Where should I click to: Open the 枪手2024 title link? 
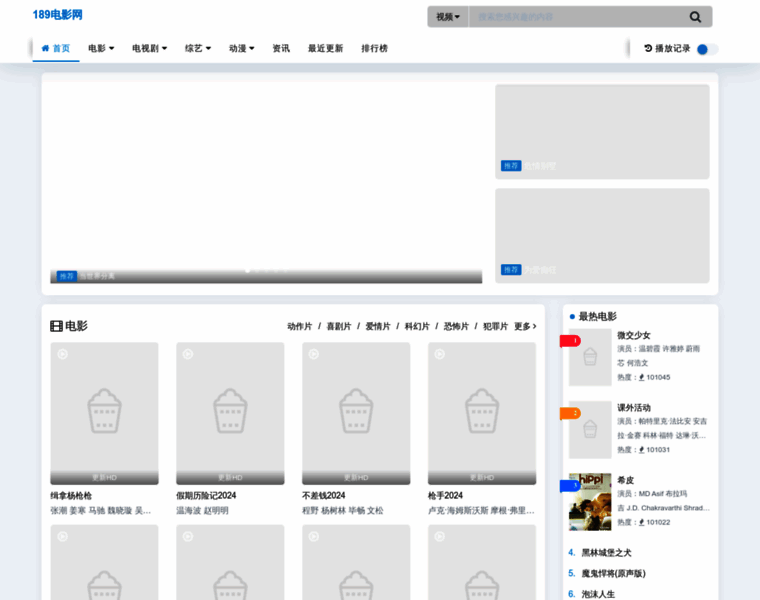(445, 495)
